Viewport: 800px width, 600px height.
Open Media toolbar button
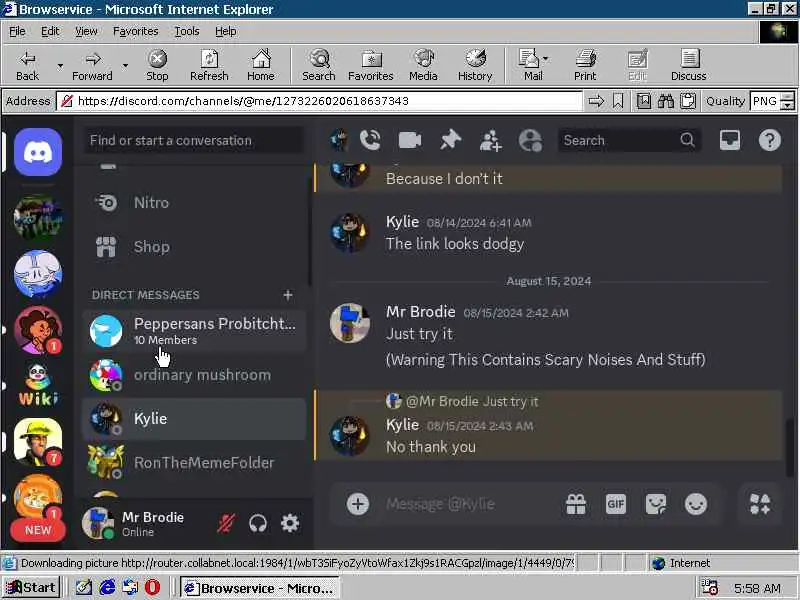423,65
